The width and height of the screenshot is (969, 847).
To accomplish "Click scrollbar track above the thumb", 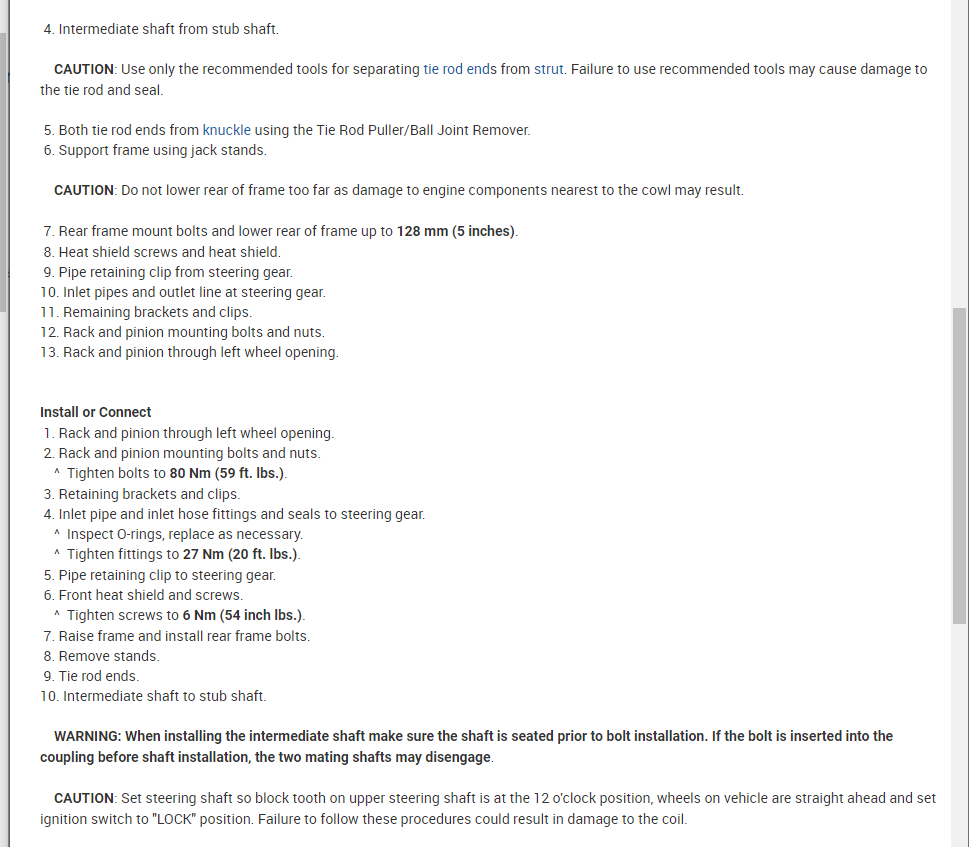I will coord(959,150).
